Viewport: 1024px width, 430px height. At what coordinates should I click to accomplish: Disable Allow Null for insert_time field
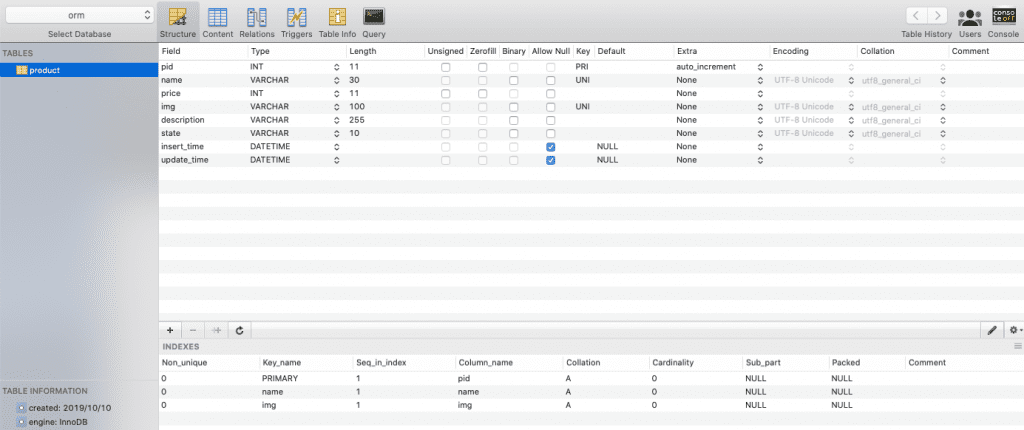[x=551, y=146]
